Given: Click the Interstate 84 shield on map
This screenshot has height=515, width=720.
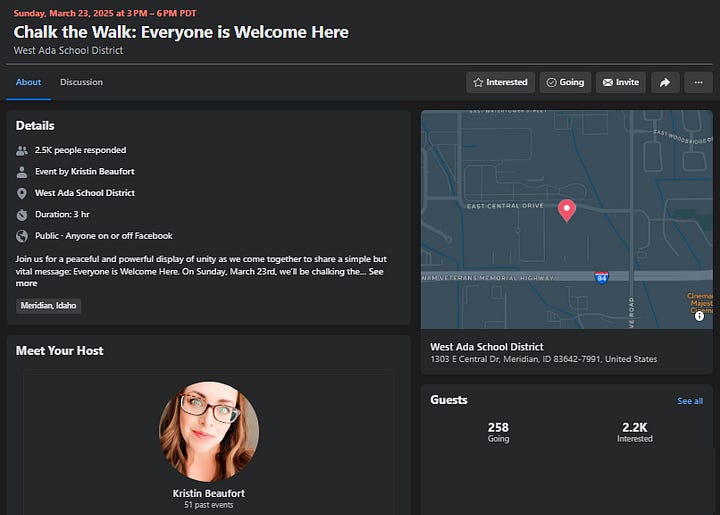Looking at the screenshot, I should coord(602,277).
